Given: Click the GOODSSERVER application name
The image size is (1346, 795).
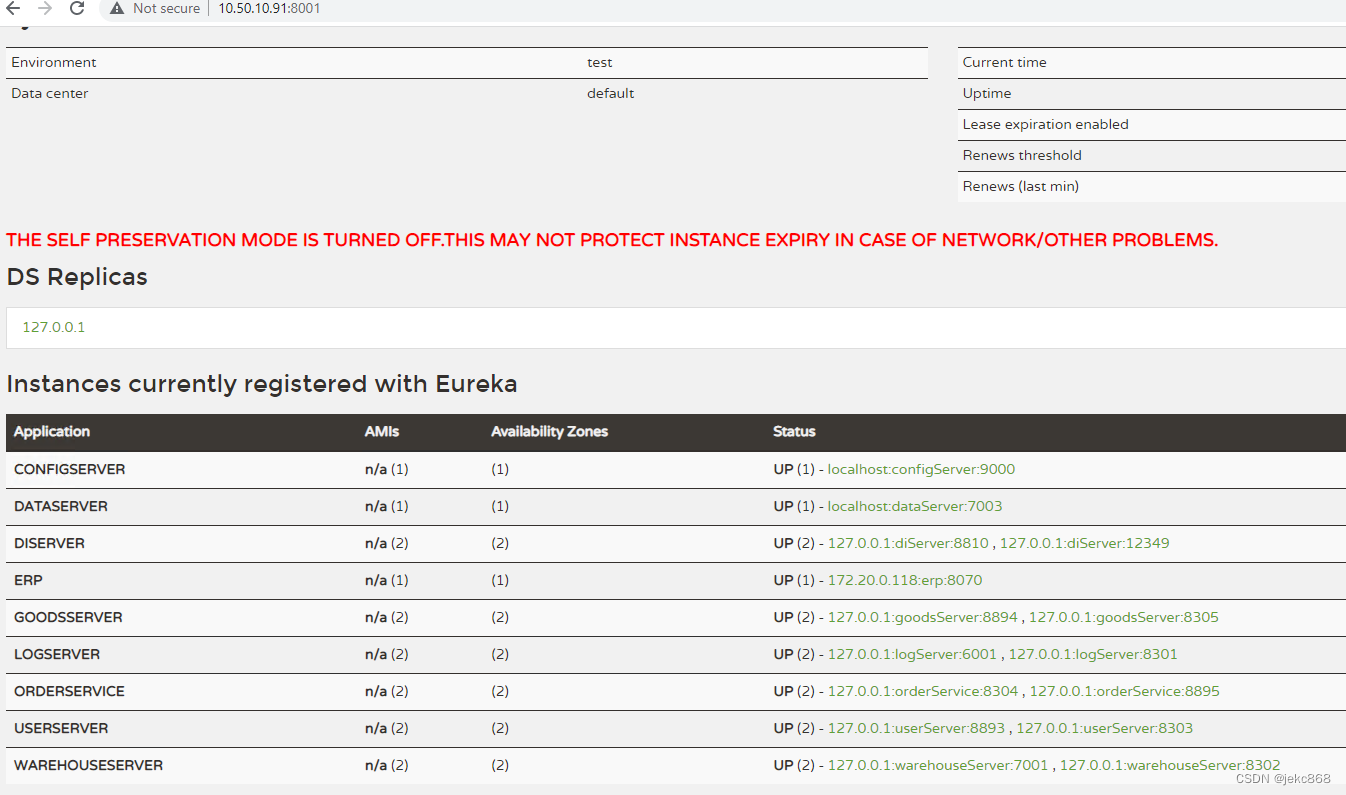Looking at the screenshot, I should (68, 617).
